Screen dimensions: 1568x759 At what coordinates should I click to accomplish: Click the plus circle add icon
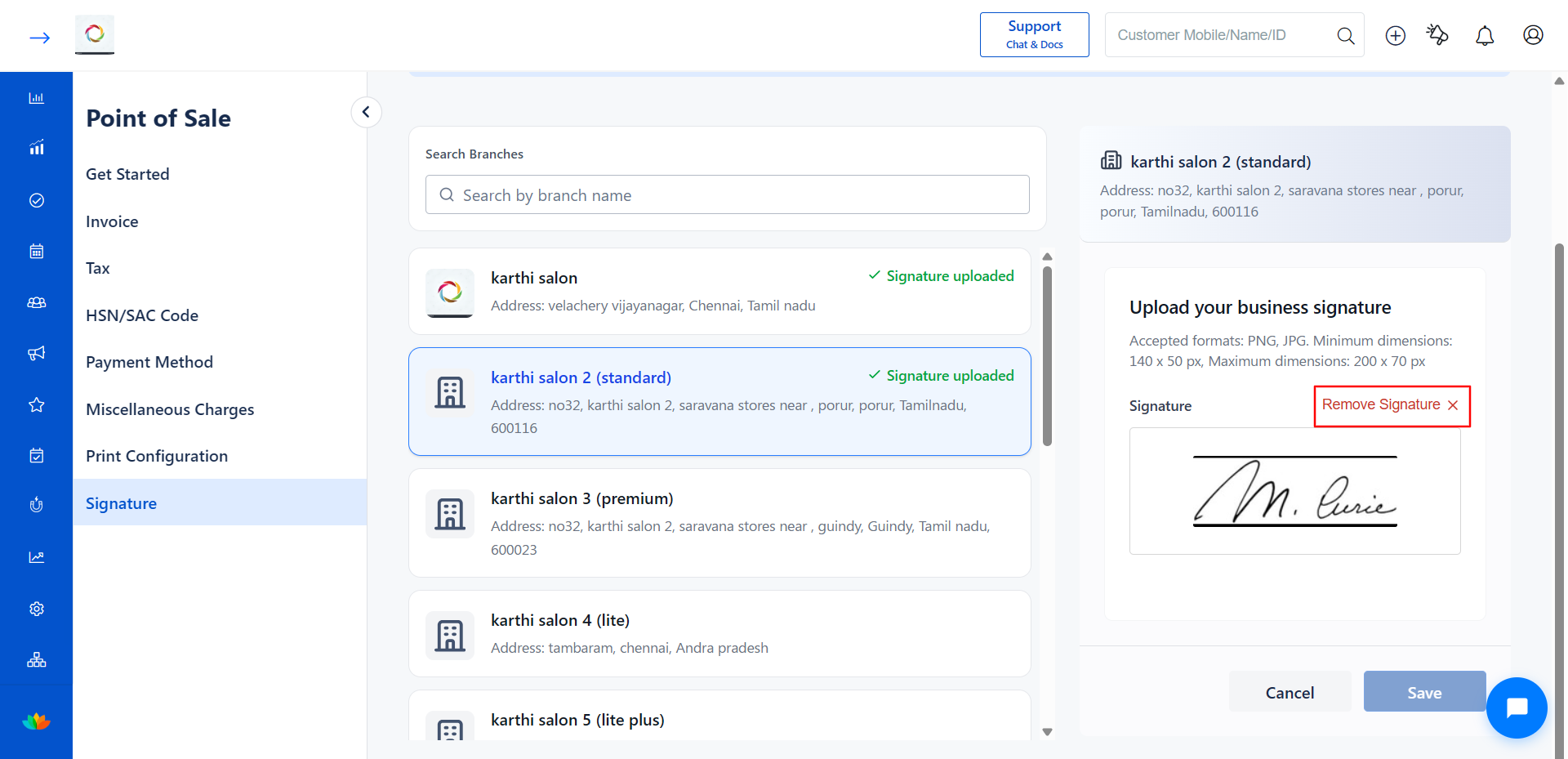1395,35
